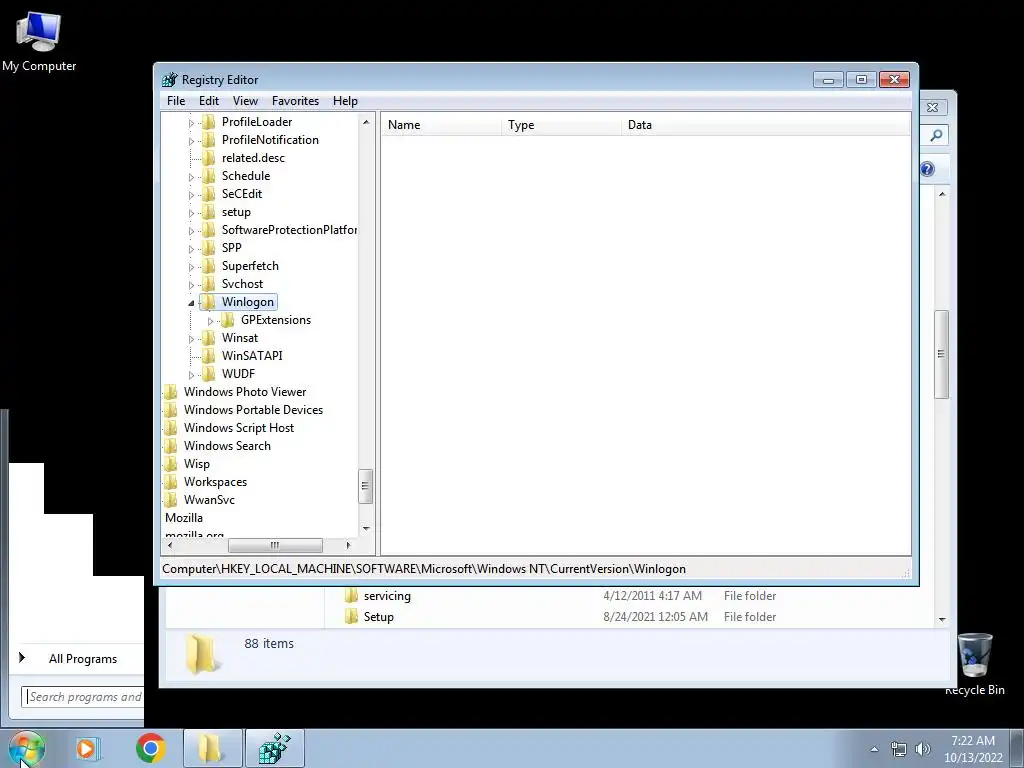
Task: Expand the setup key
Action: coord(191,213)
